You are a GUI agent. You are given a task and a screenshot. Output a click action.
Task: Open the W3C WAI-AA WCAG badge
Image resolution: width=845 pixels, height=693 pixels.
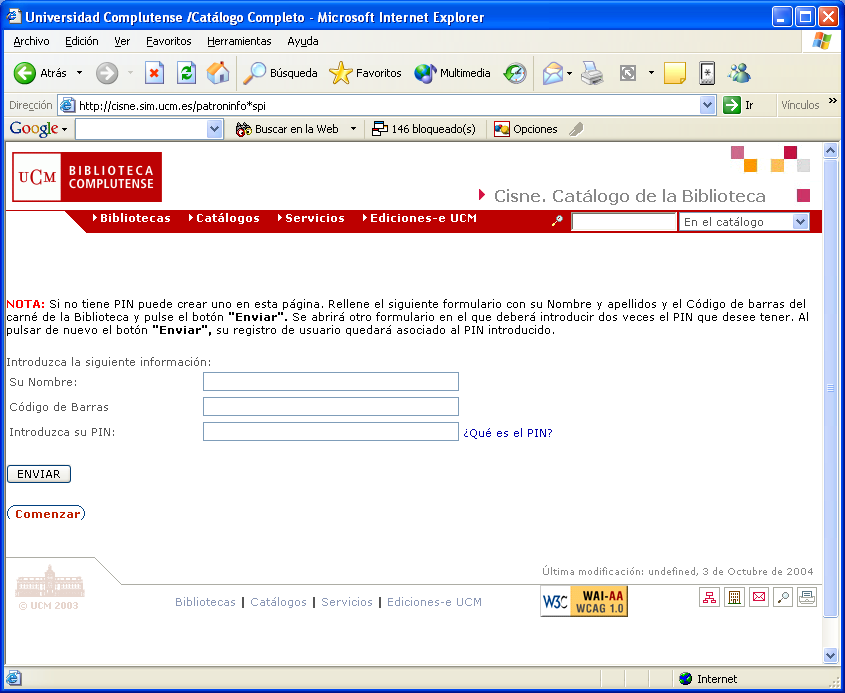pos(584,601)
